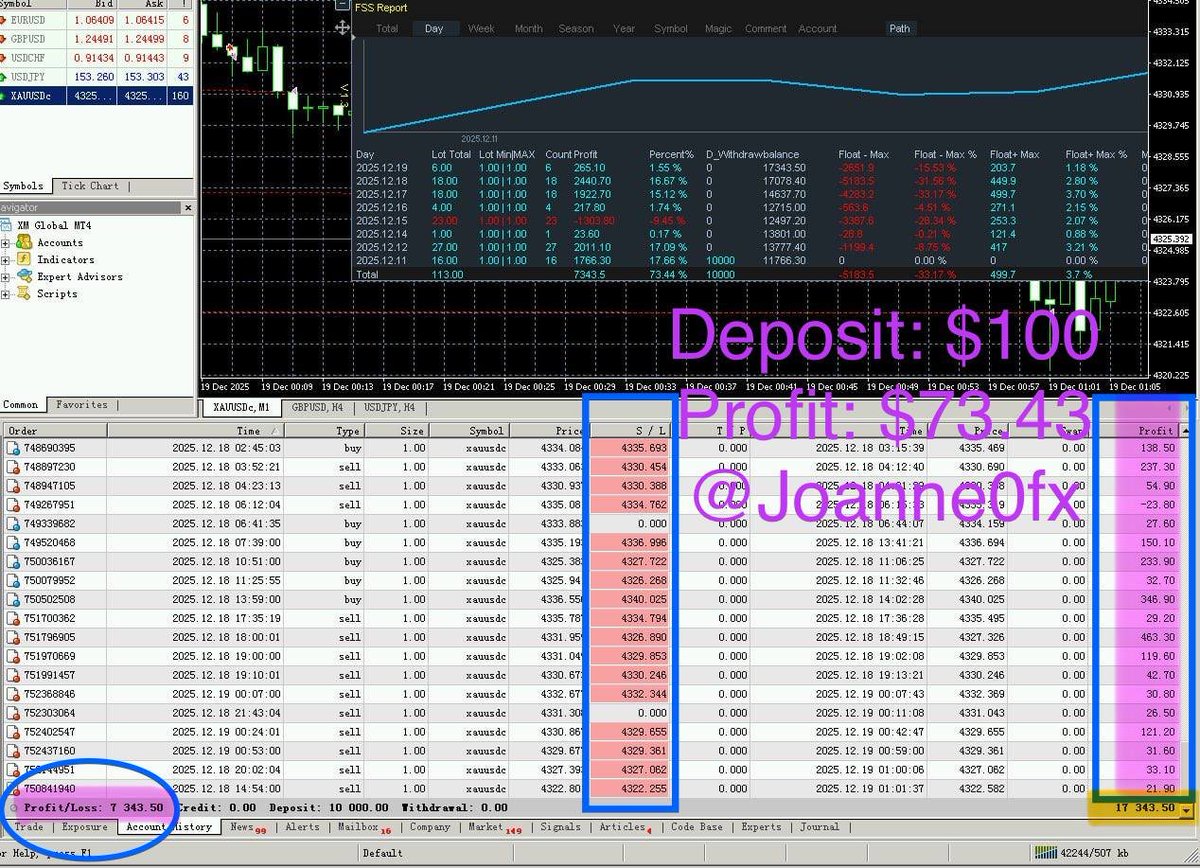Select Week view in FSS Report

[481, 29]
